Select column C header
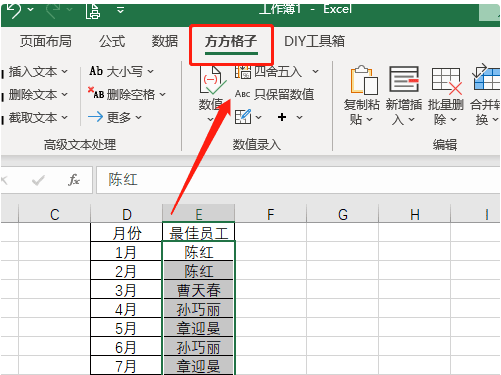501x375 pixels. (55, 214)
